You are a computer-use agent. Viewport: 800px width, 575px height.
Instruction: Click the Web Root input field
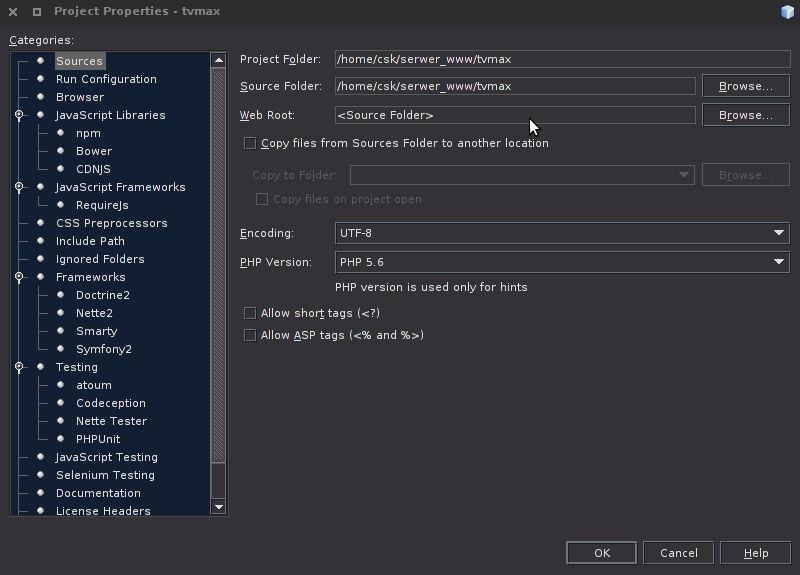(515, 115)
